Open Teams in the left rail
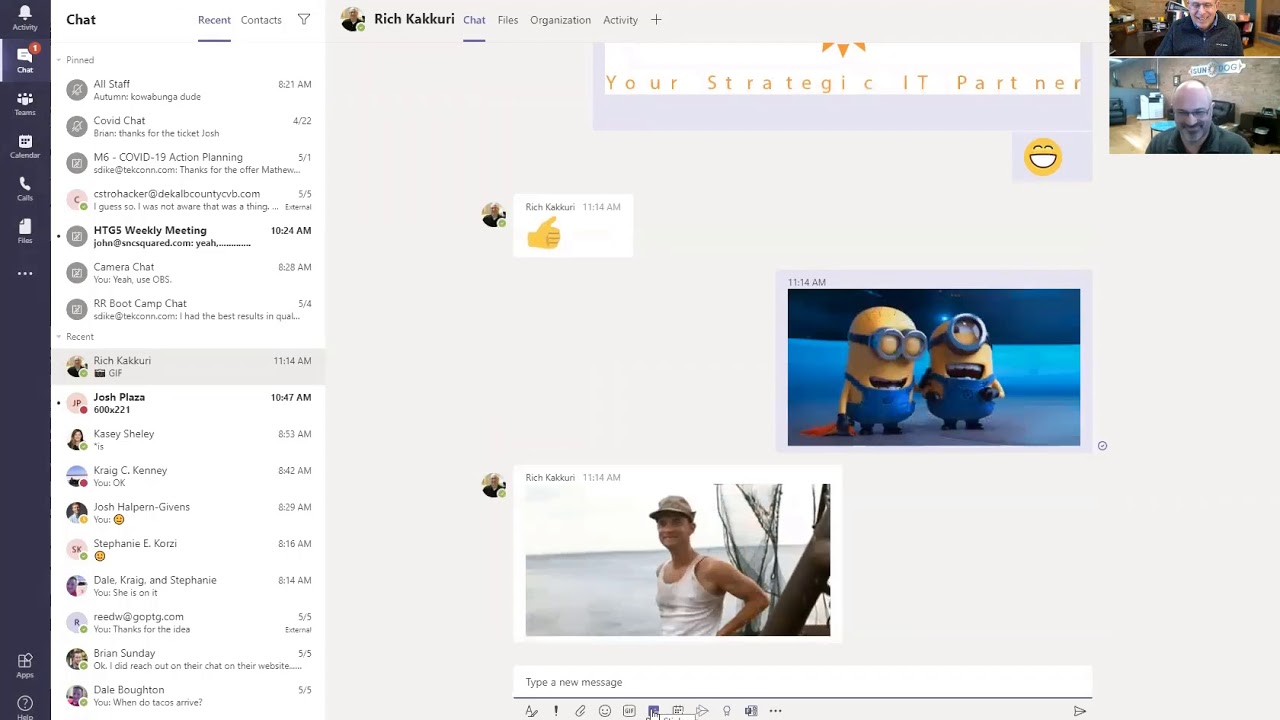 click(25, 103)
